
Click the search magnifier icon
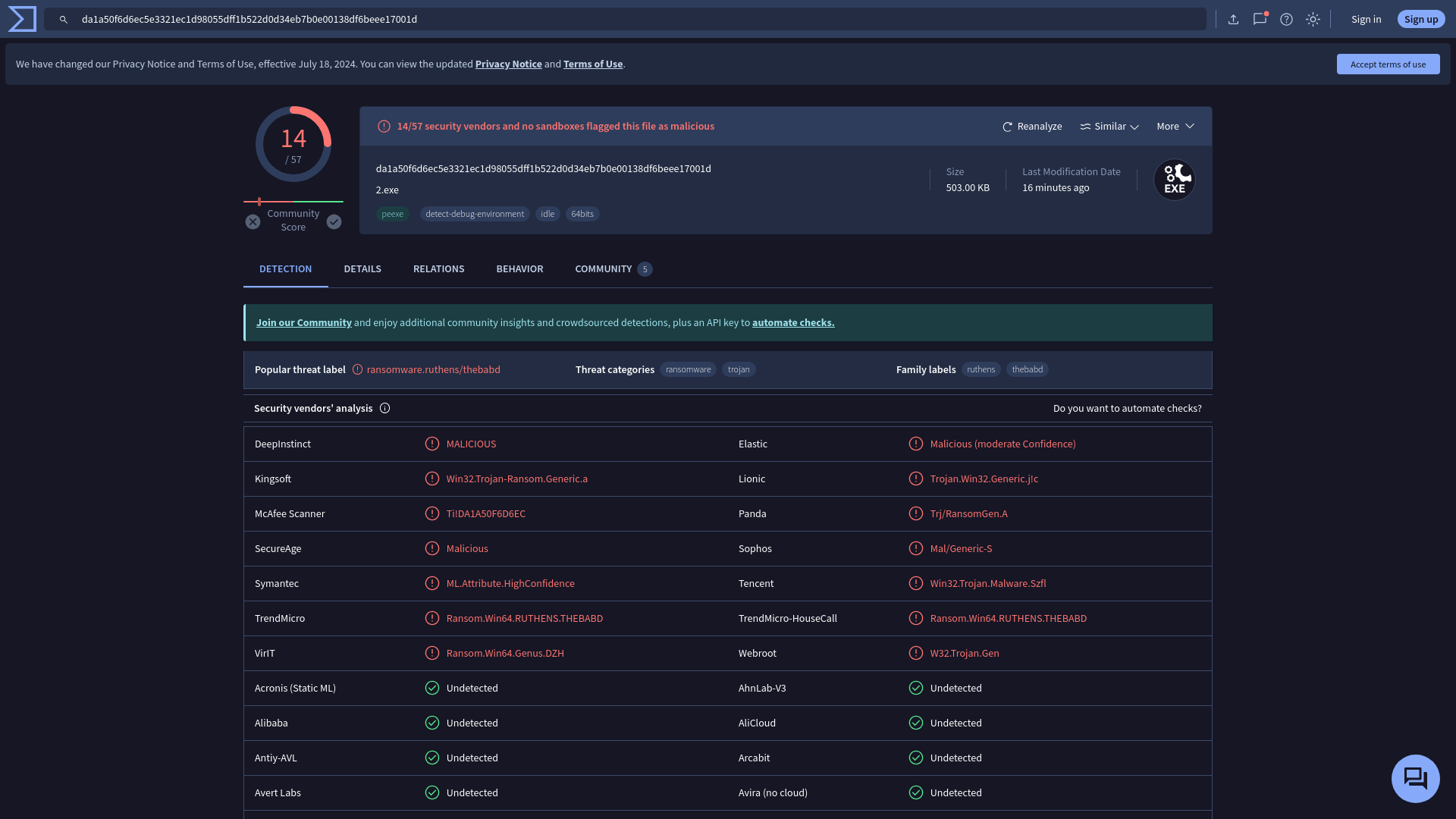(x=64, y=20)
